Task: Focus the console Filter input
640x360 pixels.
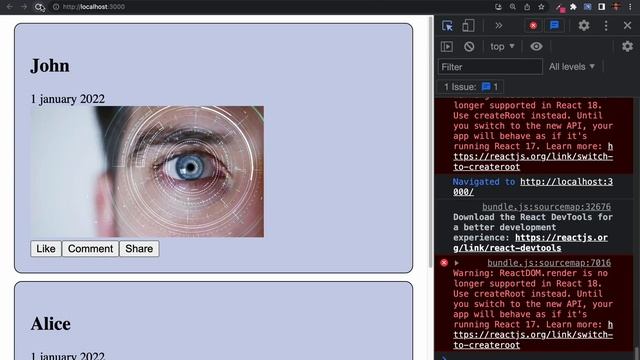Action: coord(490,67)
